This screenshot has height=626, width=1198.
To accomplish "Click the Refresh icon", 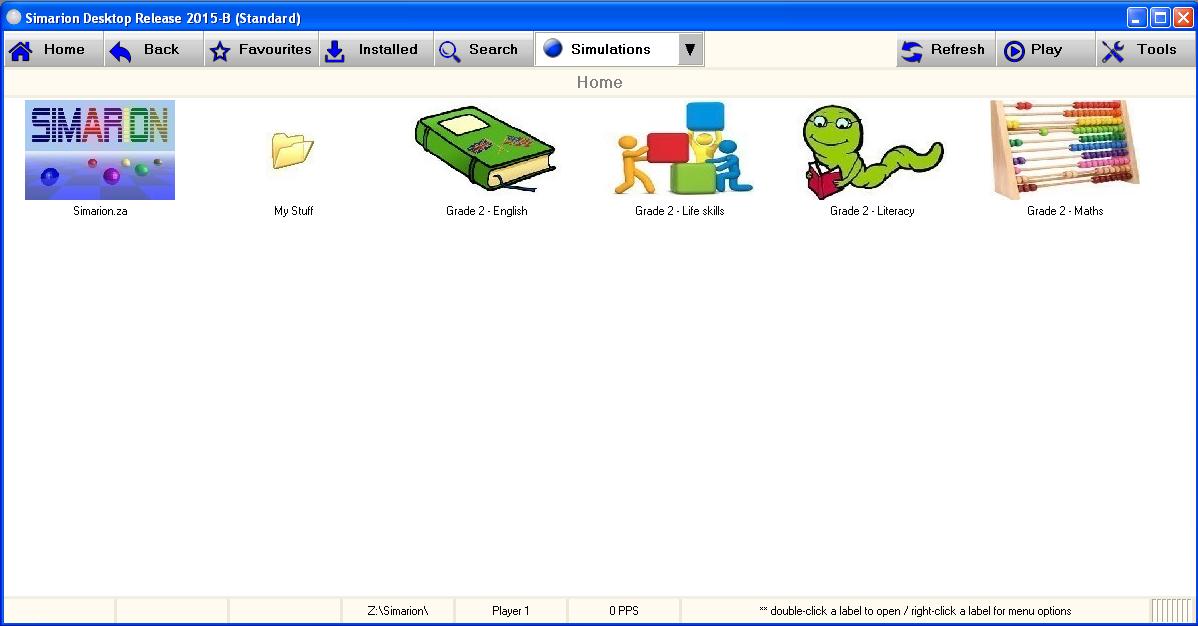I will tap(913, 49).
